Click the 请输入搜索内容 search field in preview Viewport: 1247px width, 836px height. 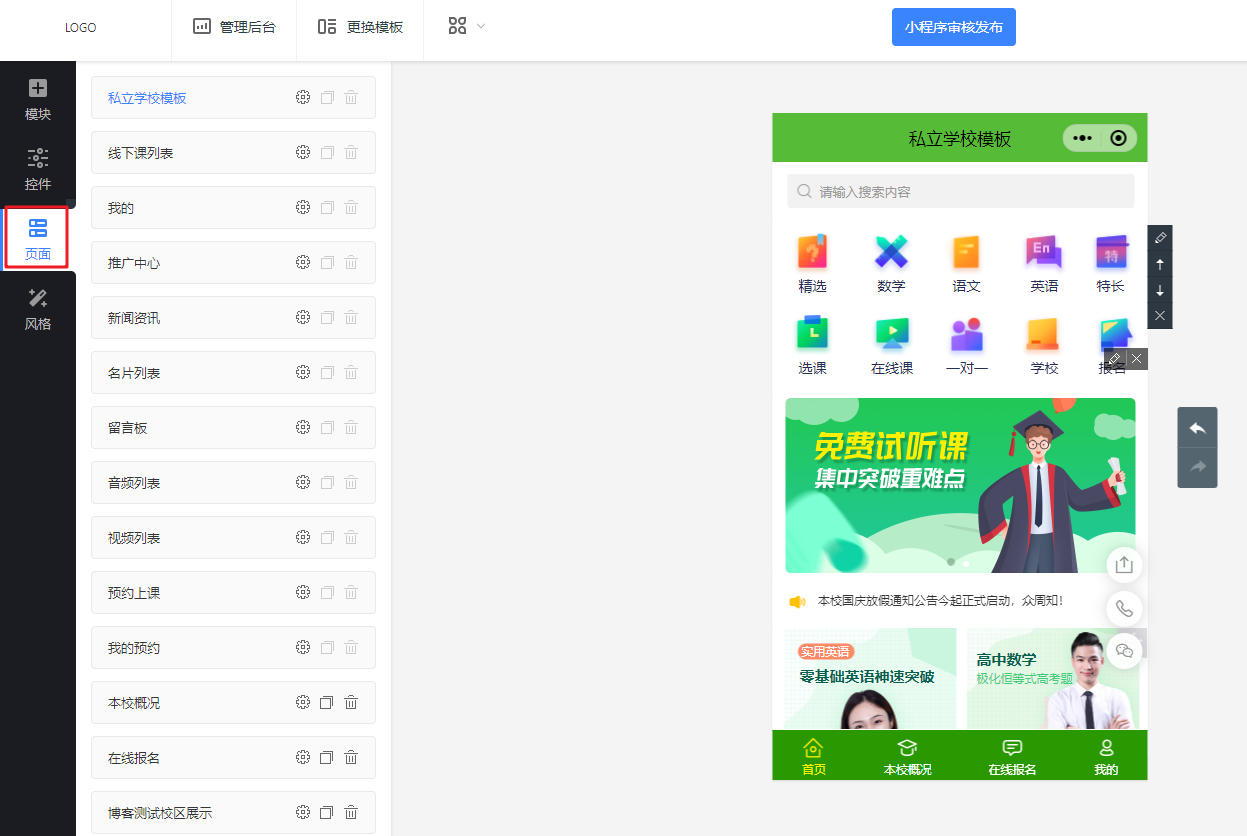[x=960, y=191]
